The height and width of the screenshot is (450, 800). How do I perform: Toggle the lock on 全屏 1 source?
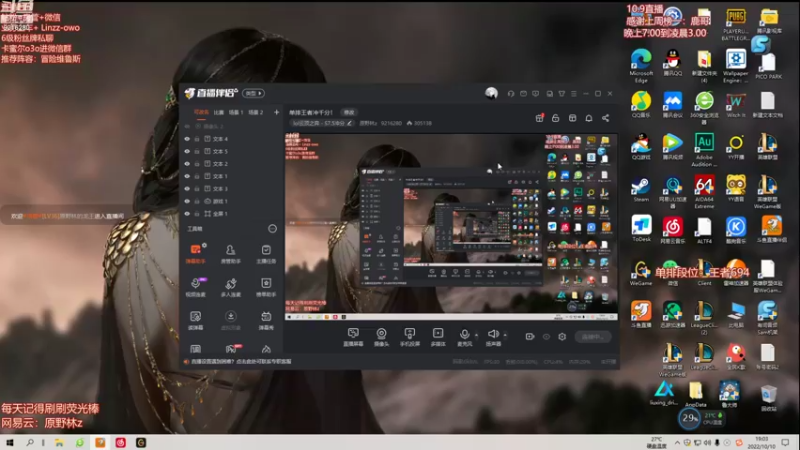(197, 214)
